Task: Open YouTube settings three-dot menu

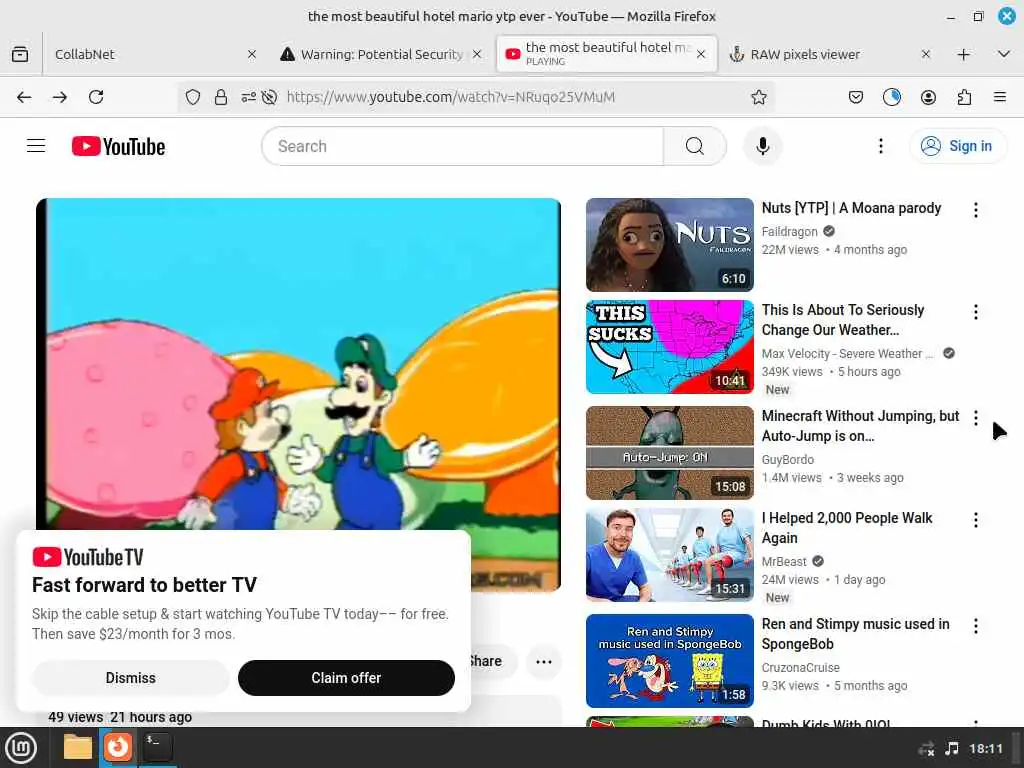Action: pos(880,146)
